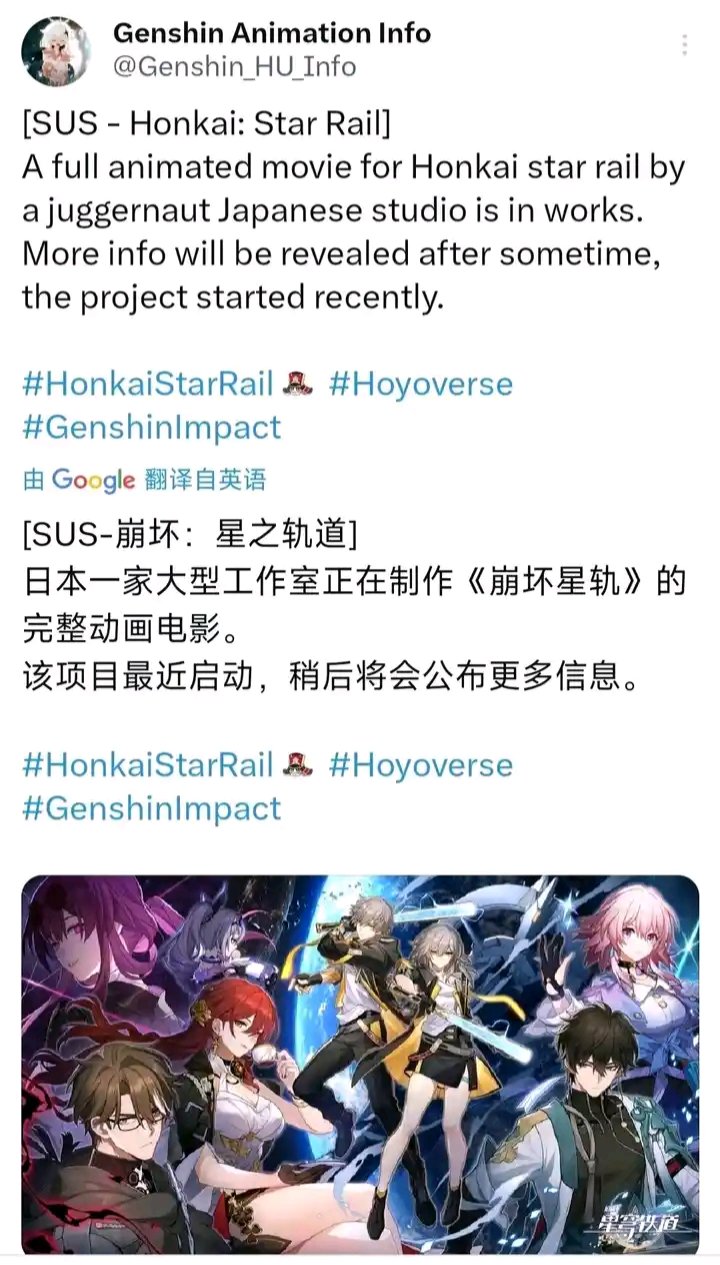Screen dimensions: 720x1265
Task: Tap the emoji icon after the translated #HonkaiStarRail
Action: [x=299, y=765]
